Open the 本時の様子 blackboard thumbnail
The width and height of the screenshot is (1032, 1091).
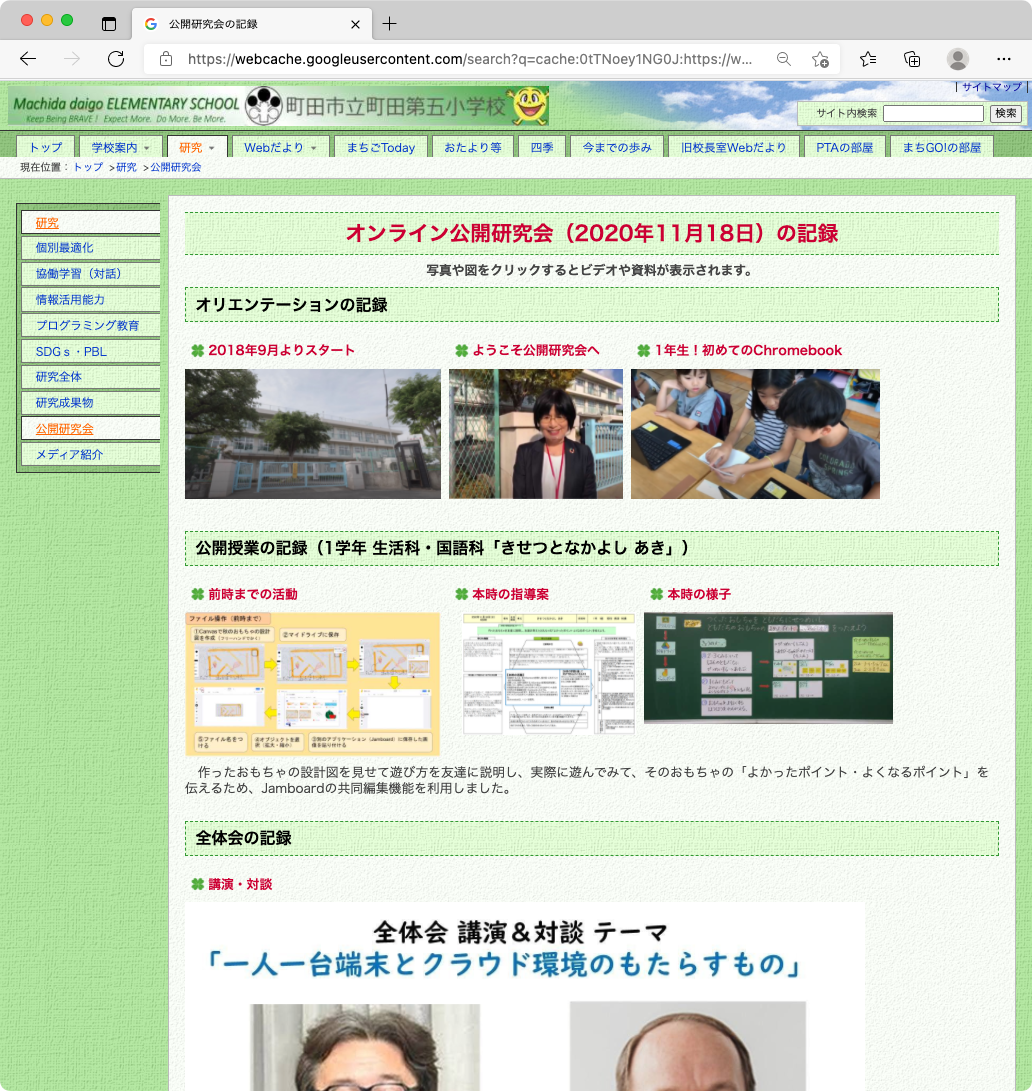click(x=768, y=668)
